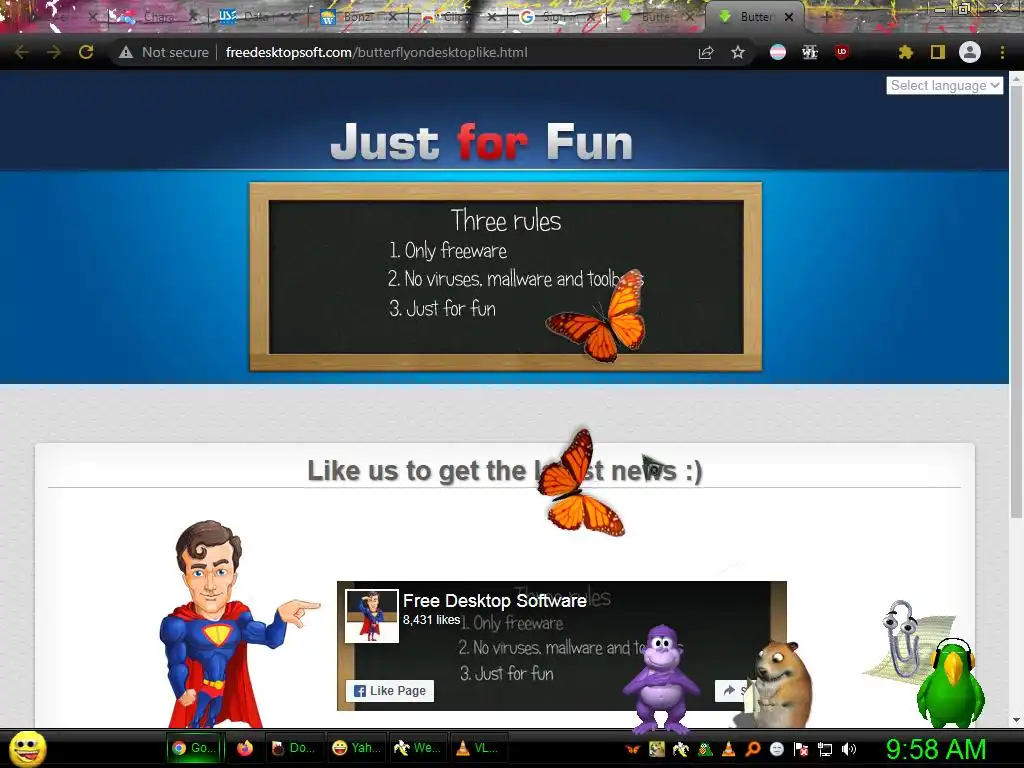1024x768 pixels.
Task: Open the Select language dropdown
Action: coord(944,86)
